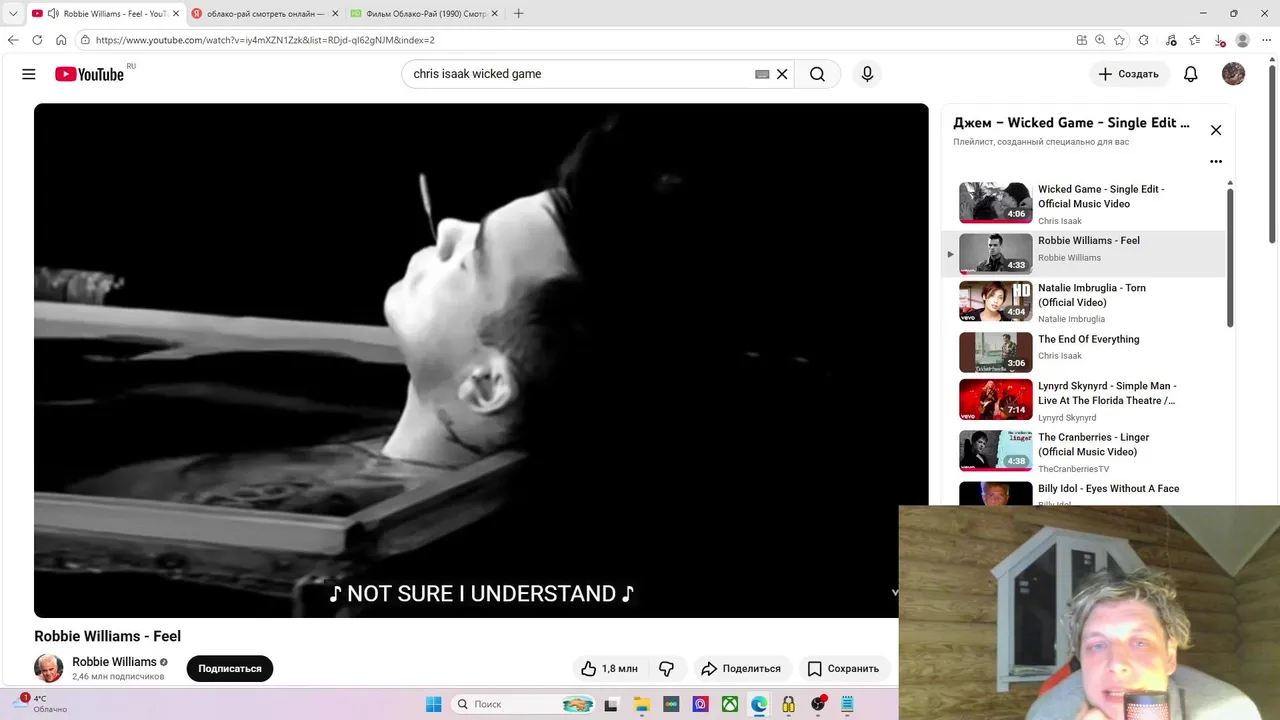1280x720 pixels.
Task: Expand video area chevron at player corner
Action: pos(895,592)
